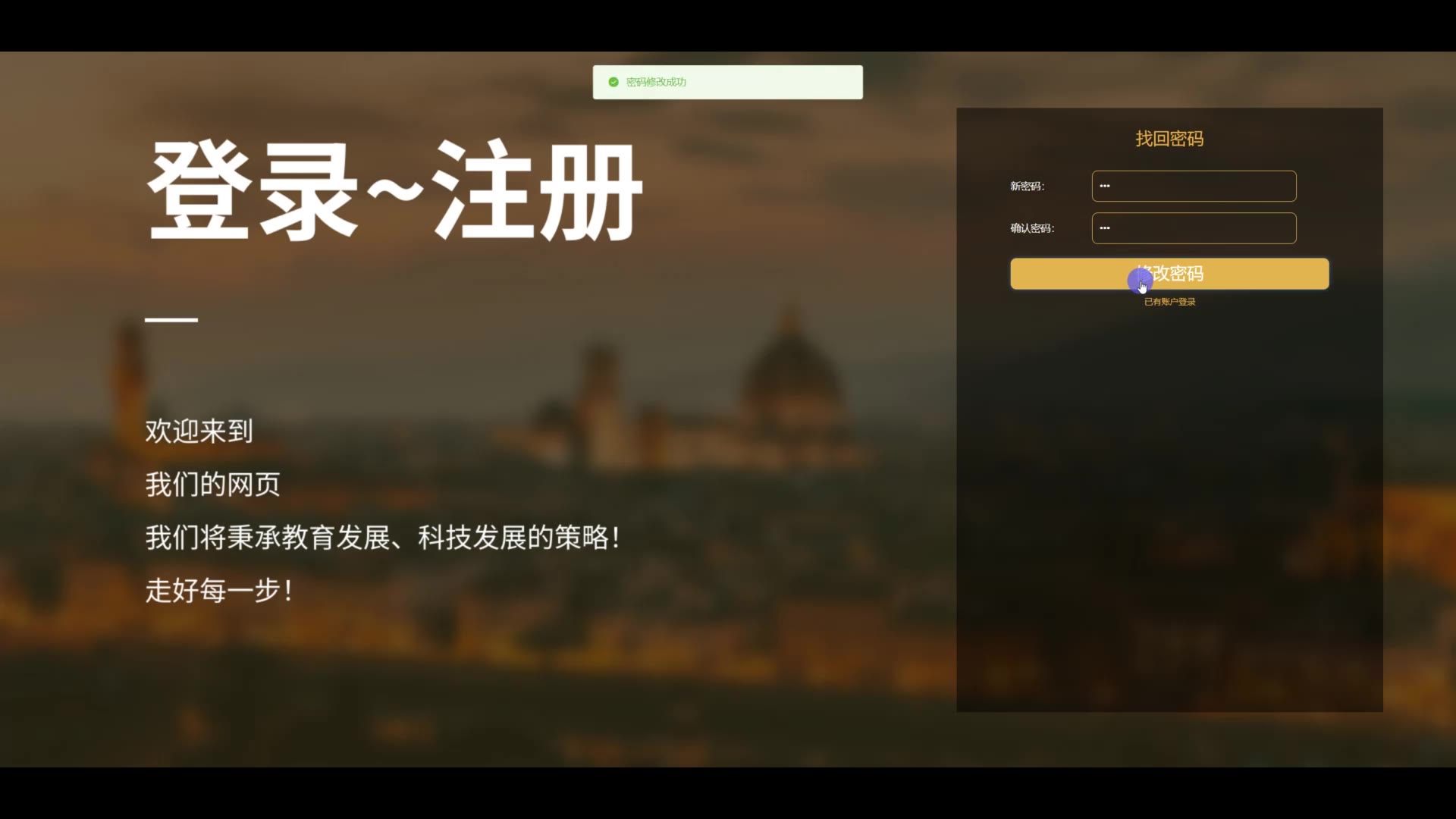Click the 我们将秉承教育发展 slogan text
The image size is (1456, 819).
tap(383, 538)
